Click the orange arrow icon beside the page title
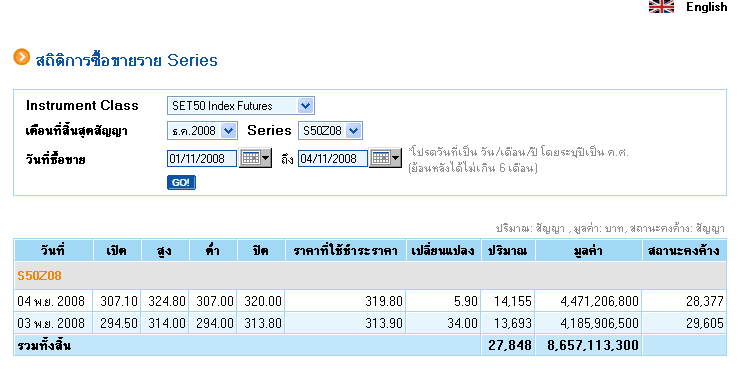Screen dimensions: 751x369 pyautogui.click(x=21, y=57)
